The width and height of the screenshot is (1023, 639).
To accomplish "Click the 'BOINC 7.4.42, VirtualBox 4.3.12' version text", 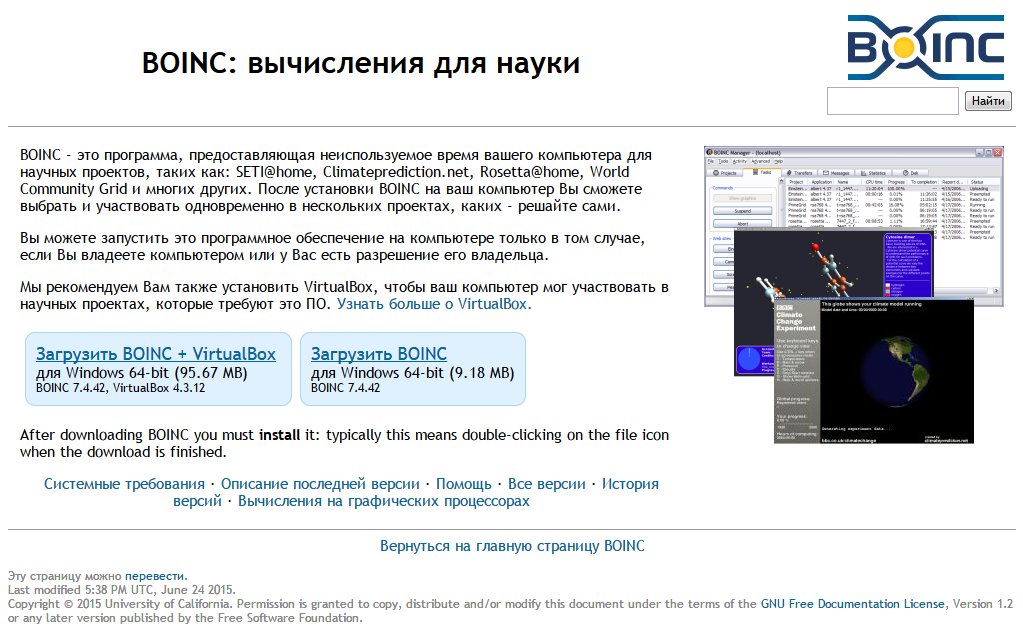I will (121, 388).
